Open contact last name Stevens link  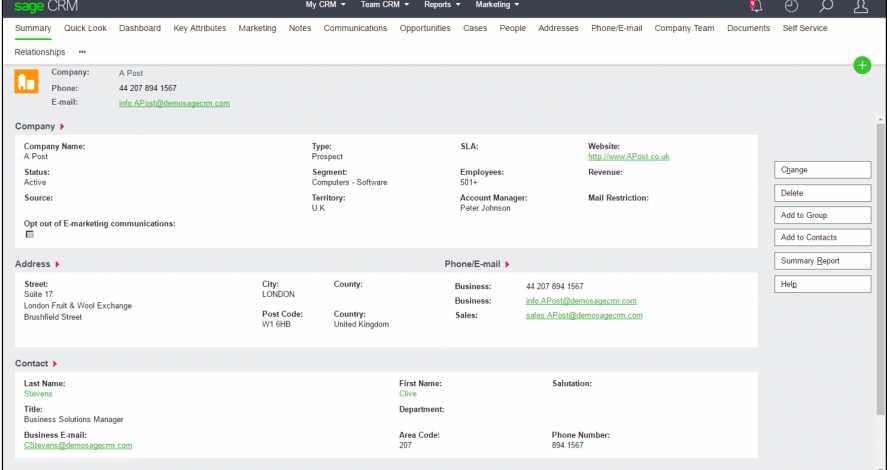38,394
